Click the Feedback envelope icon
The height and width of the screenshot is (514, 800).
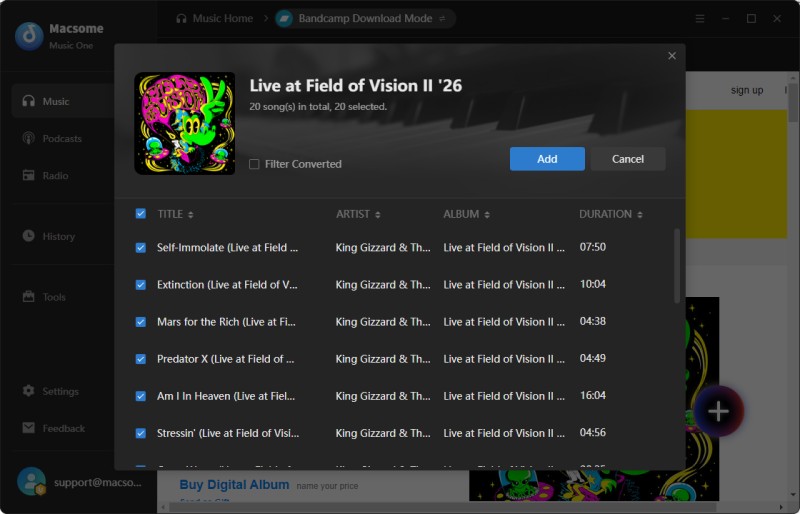(29, 428)
